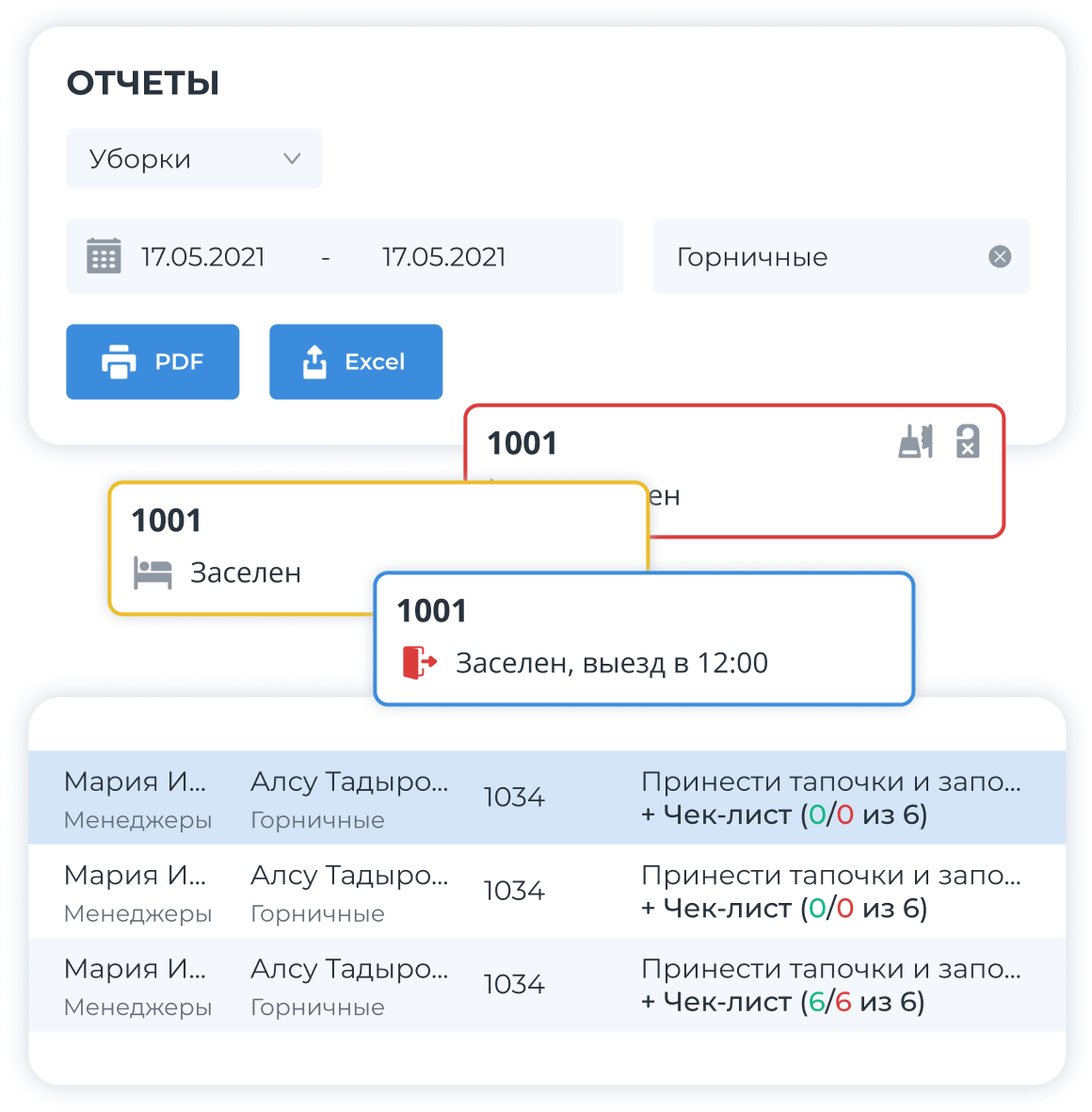
Task: Open the yellow room 1001 Заселен card
Action: pos(245,548)
